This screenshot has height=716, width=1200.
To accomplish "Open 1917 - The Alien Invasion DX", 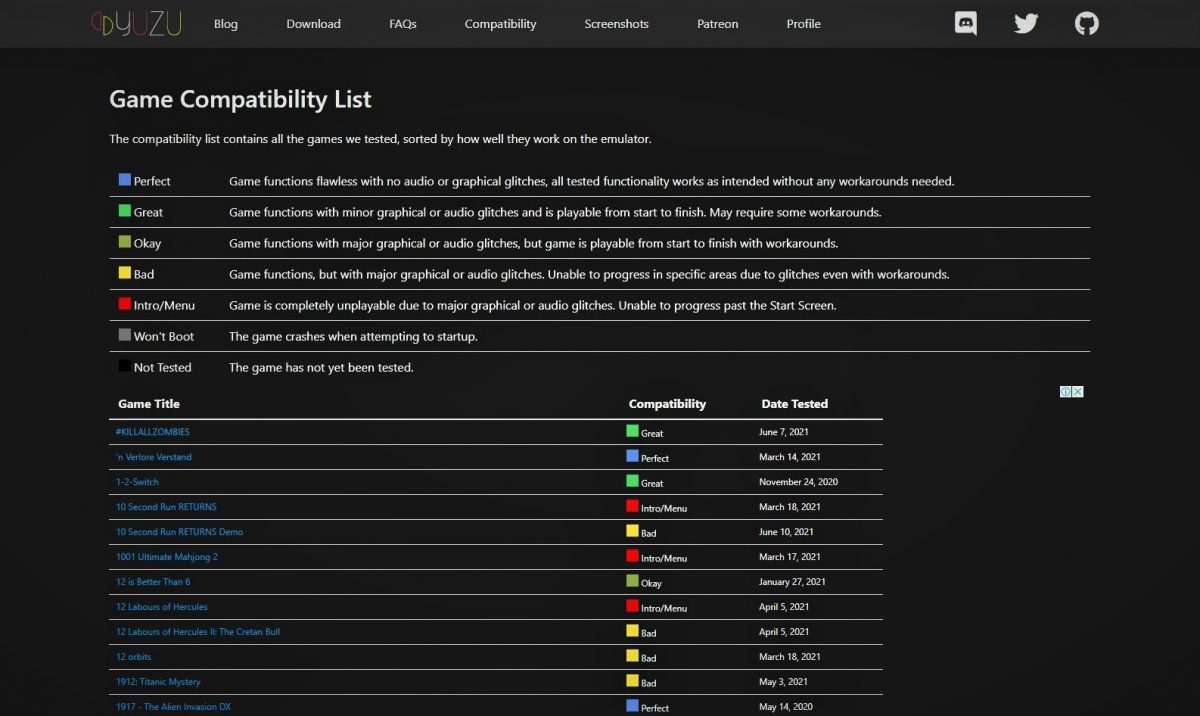I will pos(175,707).
